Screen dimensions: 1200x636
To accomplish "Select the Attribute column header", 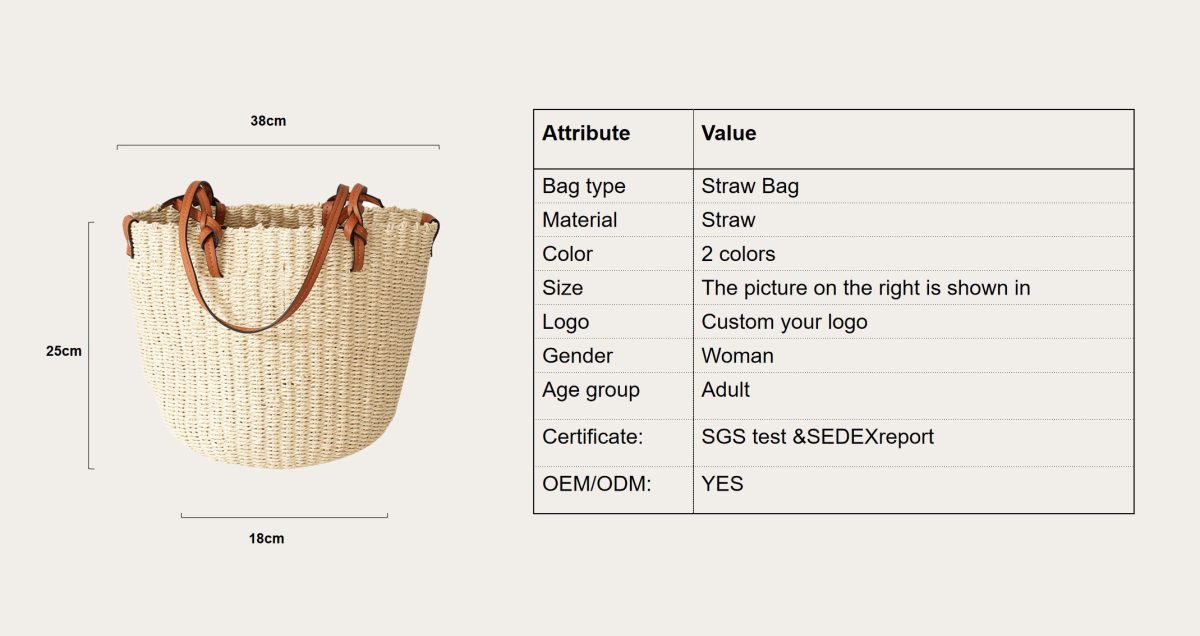I will (586, 133).
